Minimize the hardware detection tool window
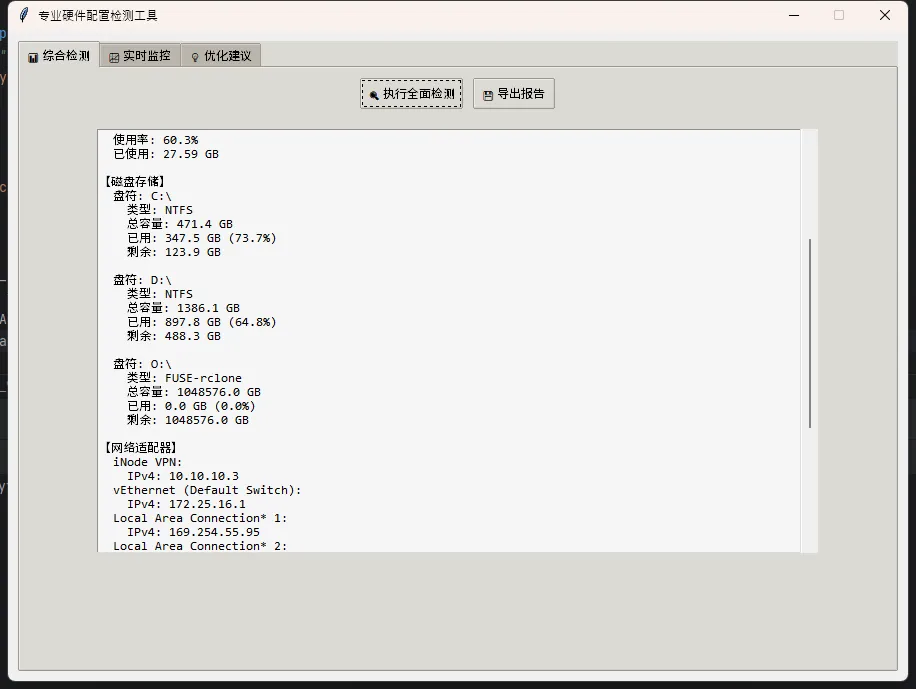Viewport: 916px width, 689px height. (794, 15)
